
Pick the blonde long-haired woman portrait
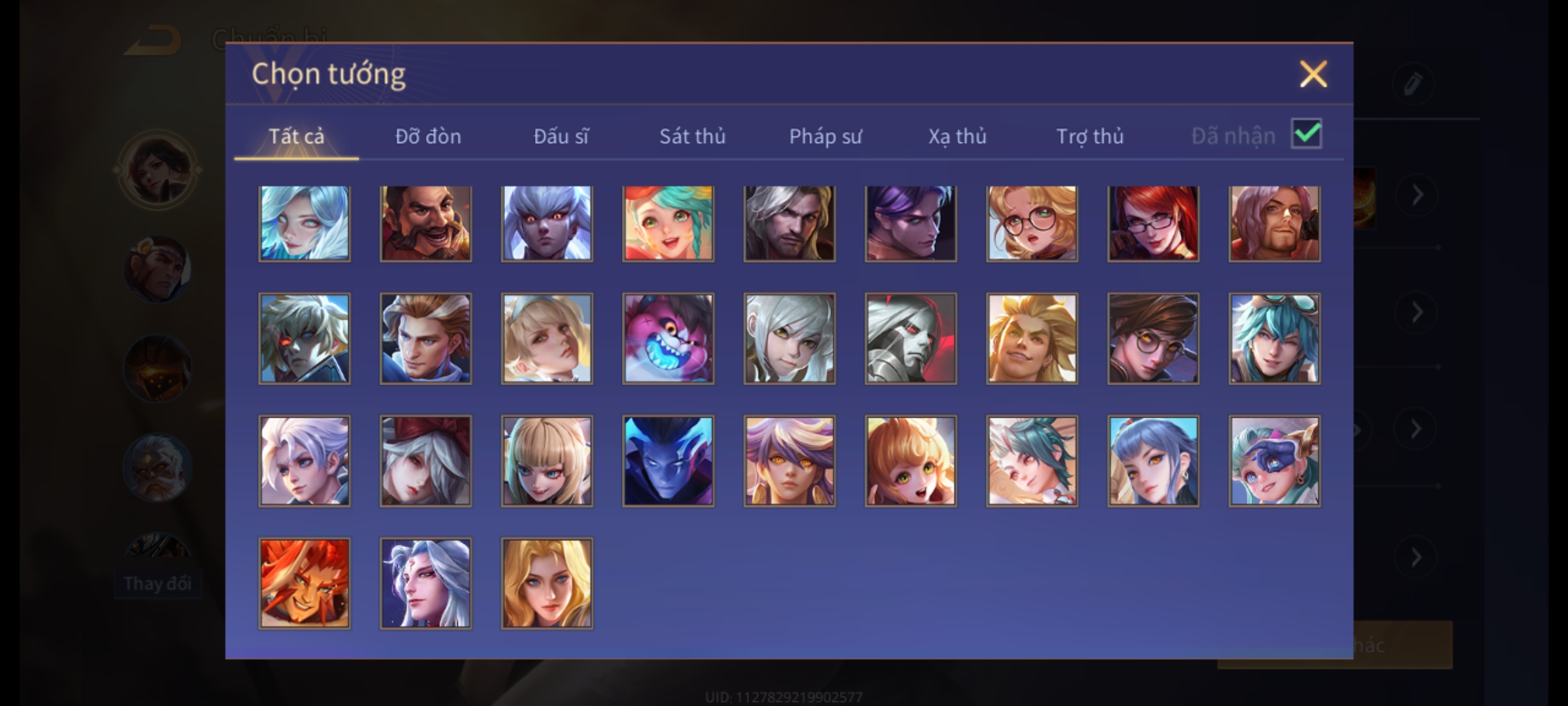coord(547,583)
